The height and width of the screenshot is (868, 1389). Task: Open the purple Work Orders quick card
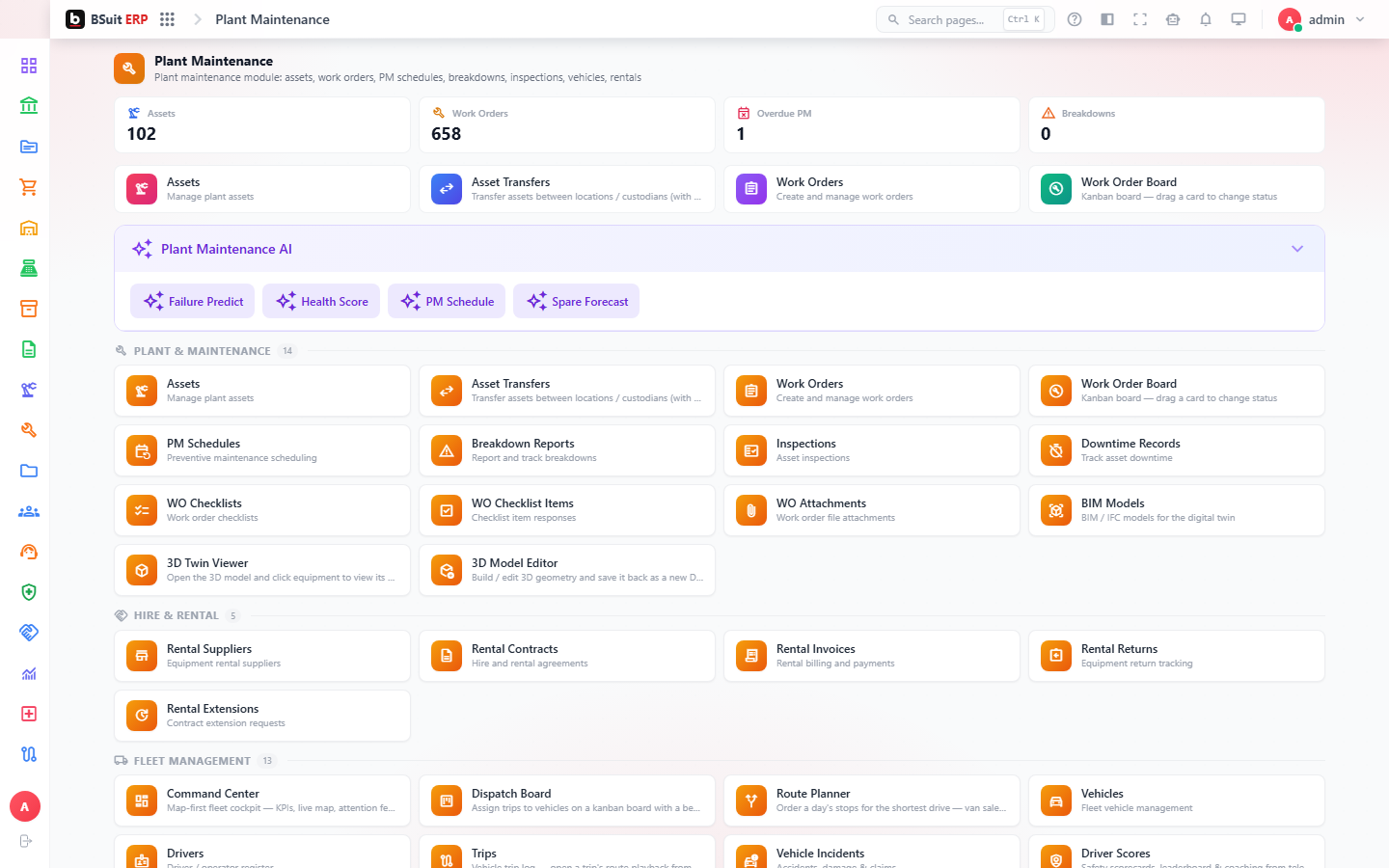(872, 189)
